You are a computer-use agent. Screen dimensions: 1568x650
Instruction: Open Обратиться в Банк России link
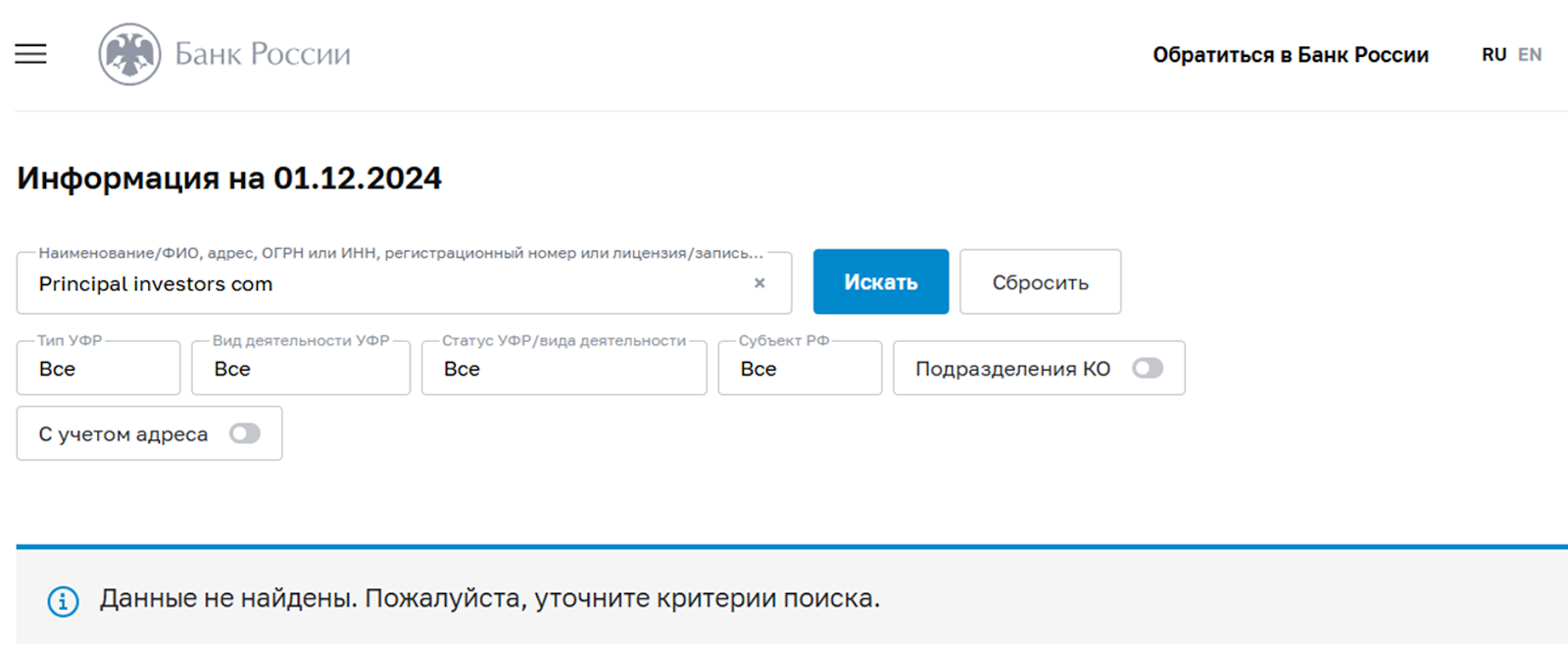point(1291,55)
